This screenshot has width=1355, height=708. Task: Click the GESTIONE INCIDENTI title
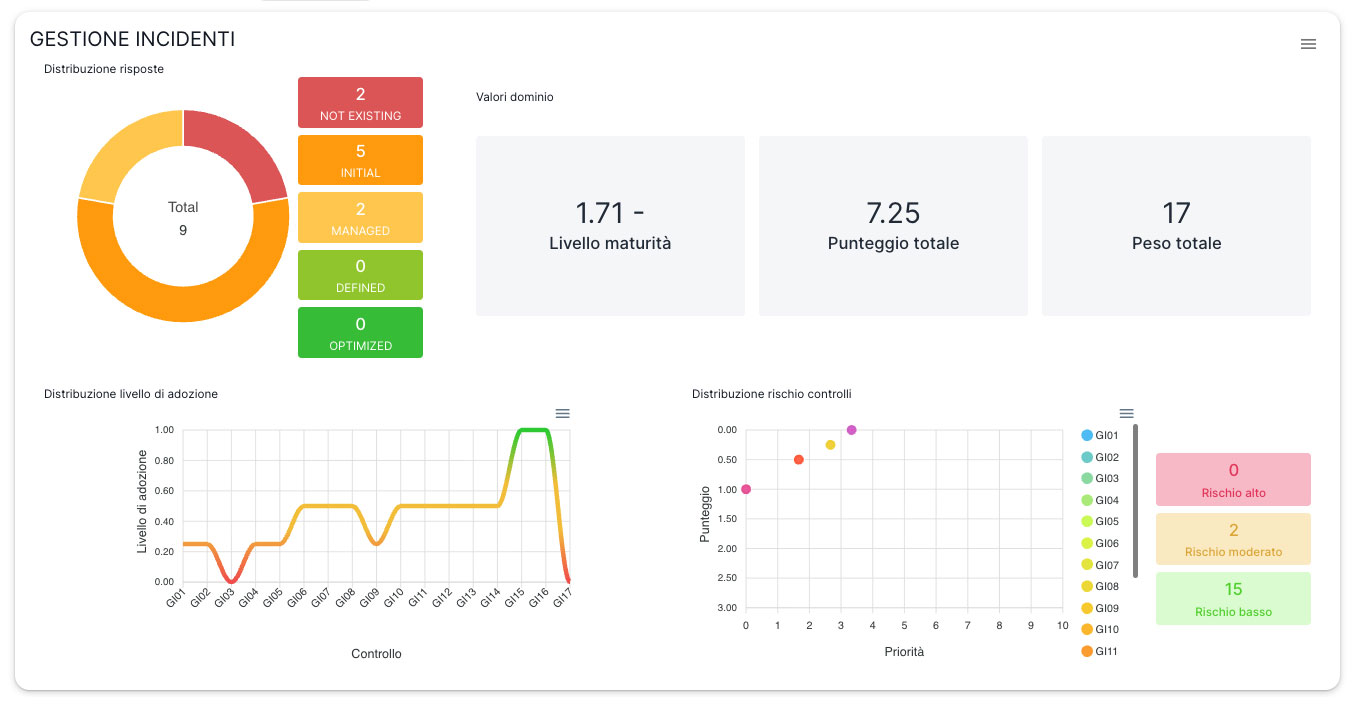point(133,39)
